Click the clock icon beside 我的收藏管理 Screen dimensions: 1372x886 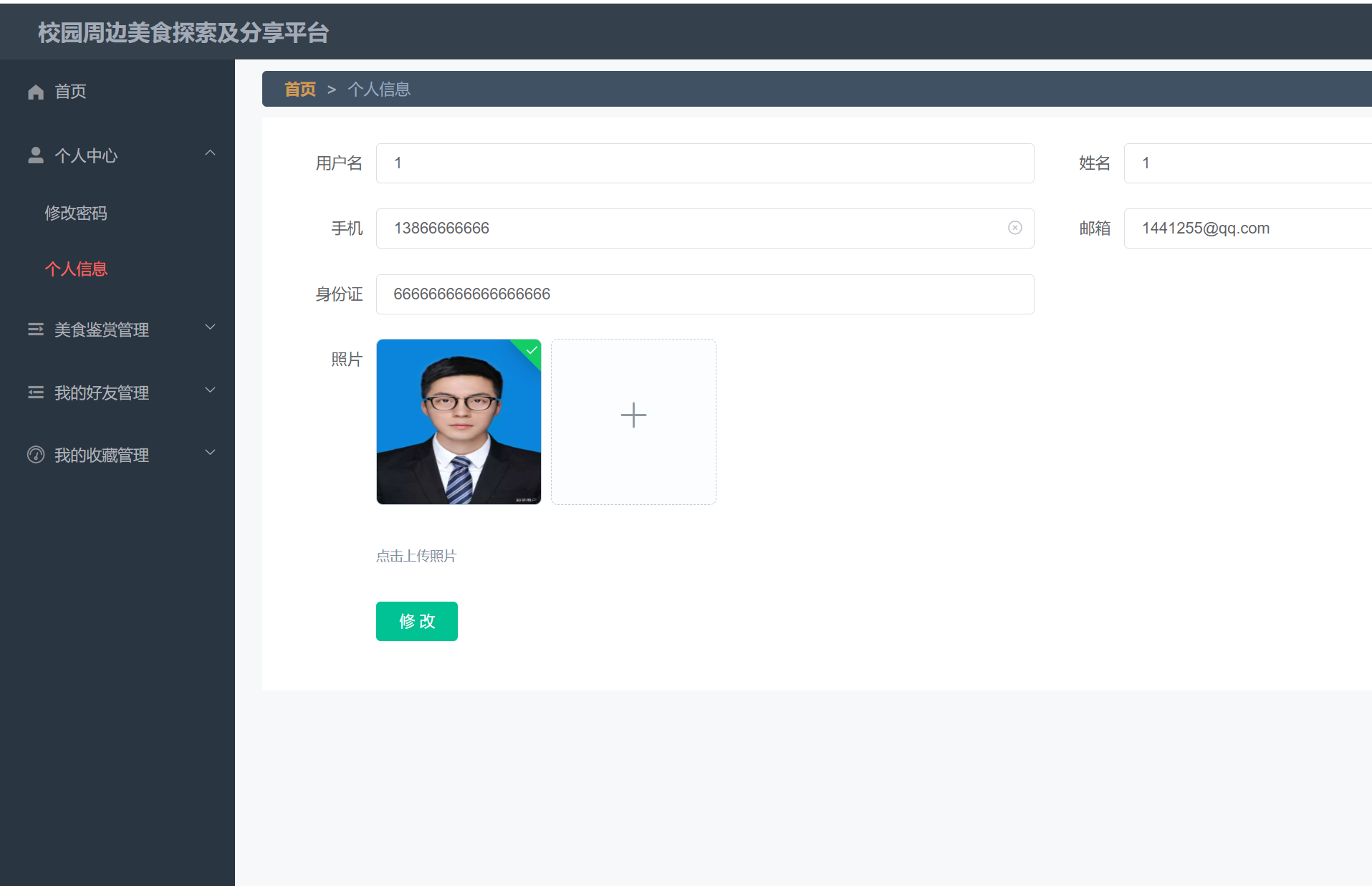[36, 454]
